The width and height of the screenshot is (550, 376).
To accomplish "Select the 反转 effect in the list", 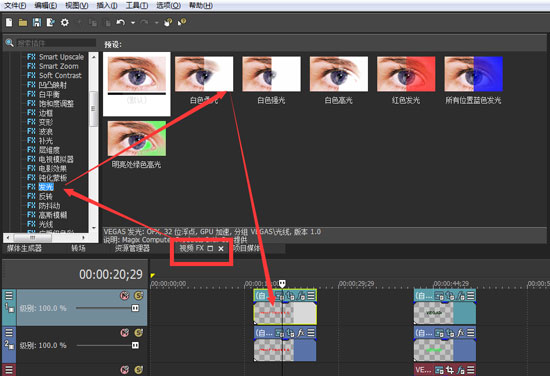I will tap(46, 196).
